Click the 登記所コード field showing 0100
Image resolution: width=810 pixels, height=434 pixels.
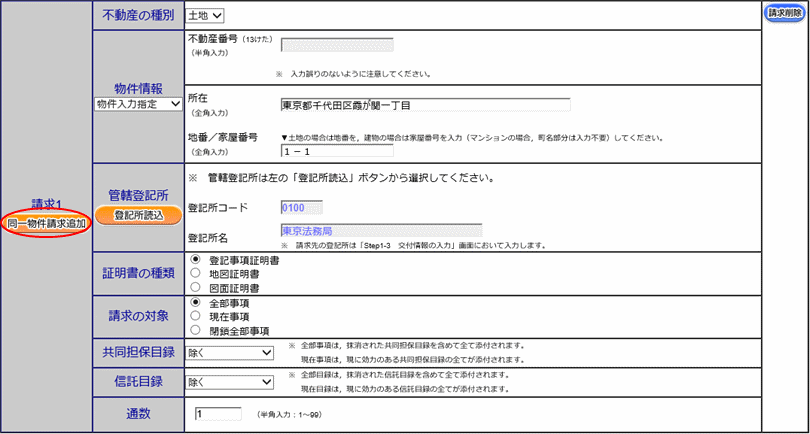302,208
